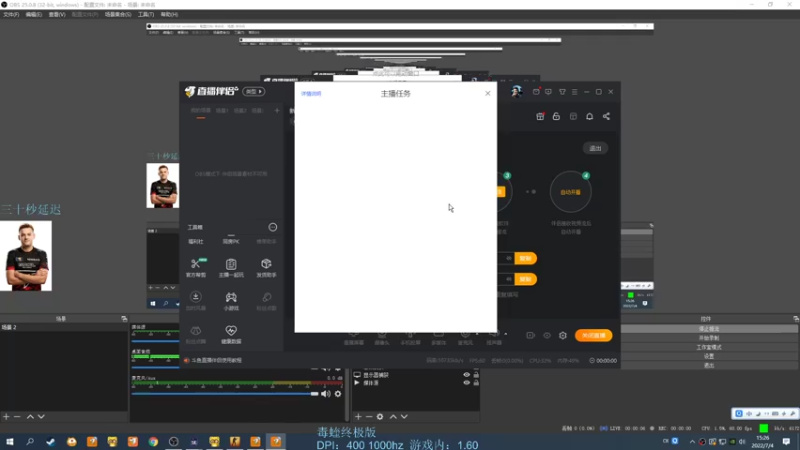Add a new scene tab with plus icon
The image size is (800, 450).
(x=277, y=110)
